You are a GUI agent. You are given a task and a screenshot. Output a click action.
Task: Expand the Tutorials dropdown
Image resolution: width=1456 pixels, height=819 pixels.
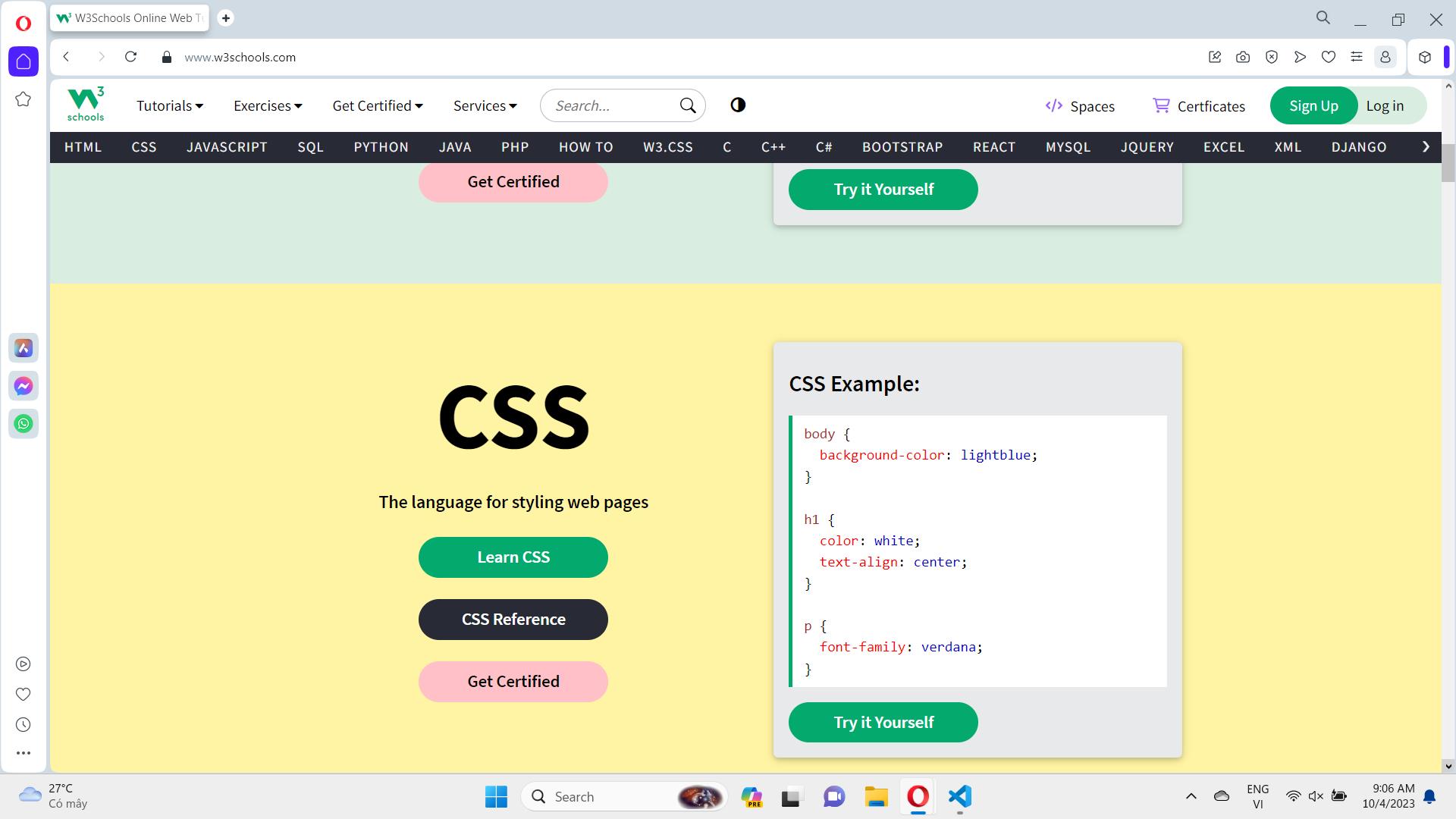coord(170,106)
